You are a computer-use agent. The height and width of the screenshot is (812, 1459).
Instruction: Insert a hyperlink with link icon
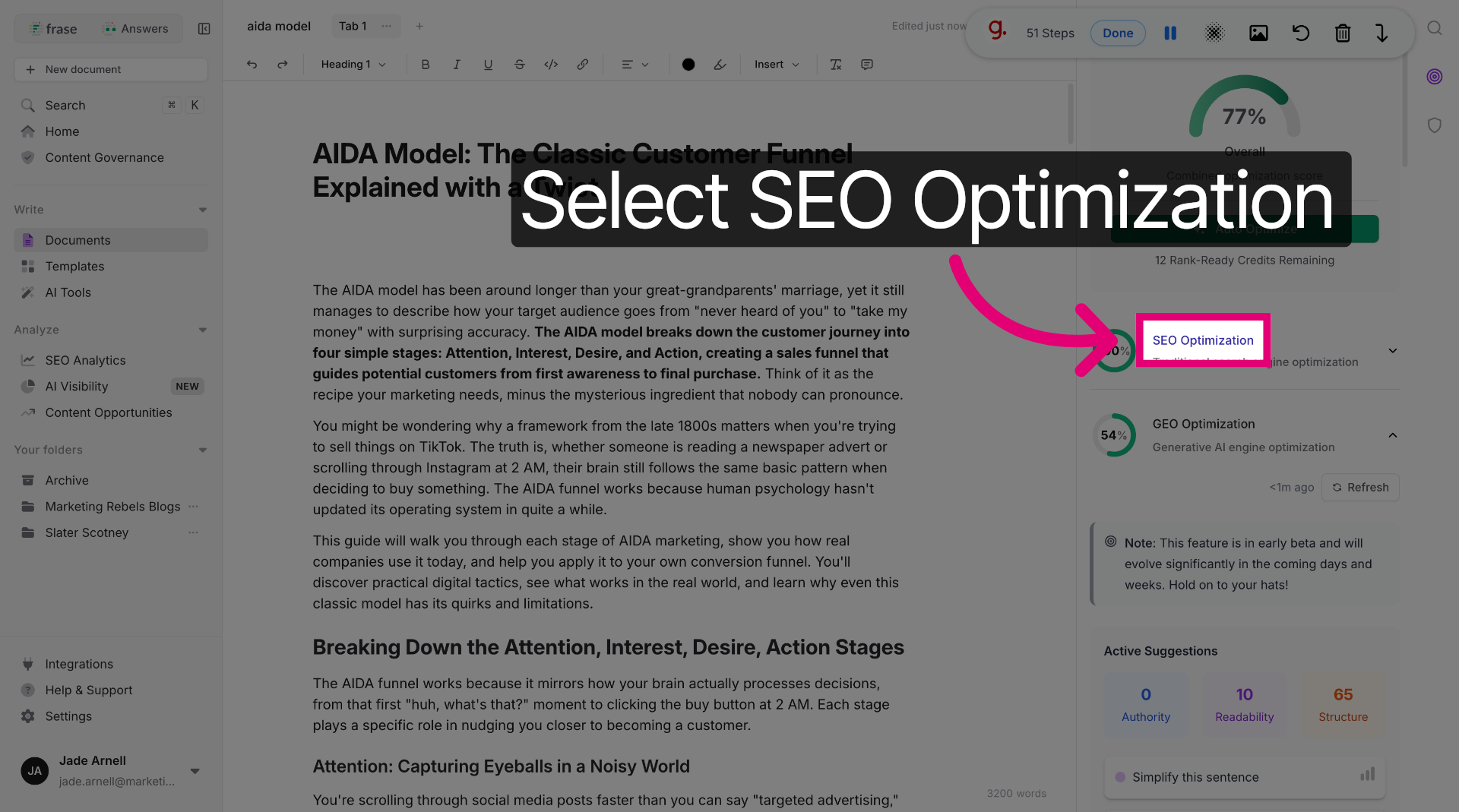click(x=583, y=65)
